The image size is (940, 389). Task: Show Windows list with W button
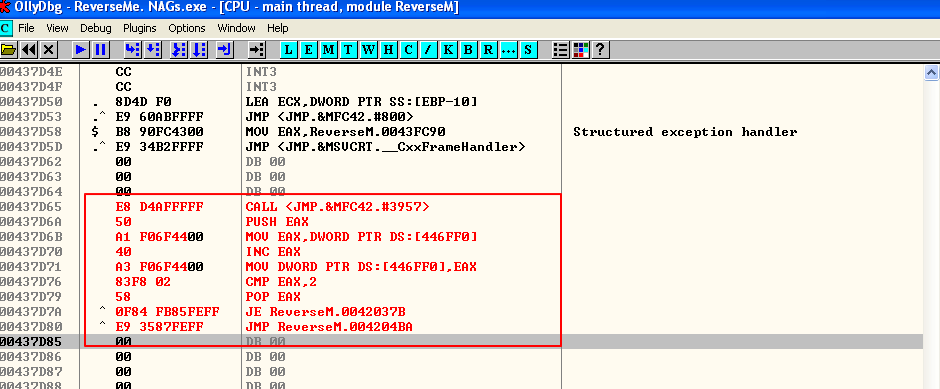(368, 50)
